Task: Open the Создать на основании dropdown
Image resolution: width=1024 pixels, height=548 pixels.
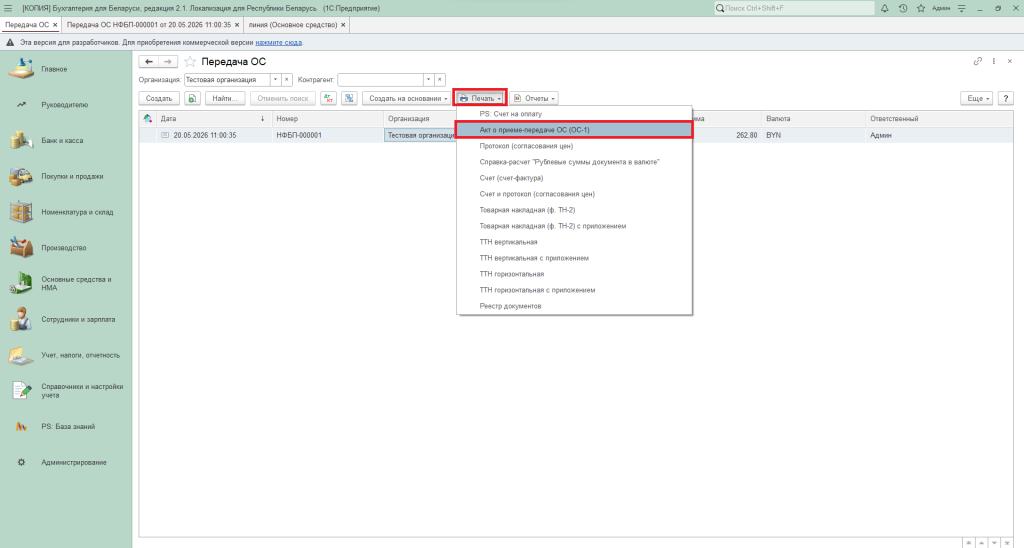Action: click(x=408, y=99)
